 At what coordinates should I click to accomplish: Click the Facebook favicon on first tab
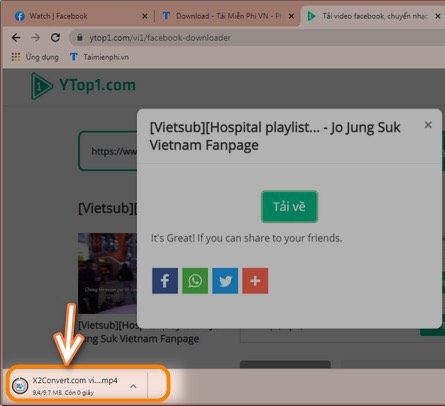tap(20, 16)
